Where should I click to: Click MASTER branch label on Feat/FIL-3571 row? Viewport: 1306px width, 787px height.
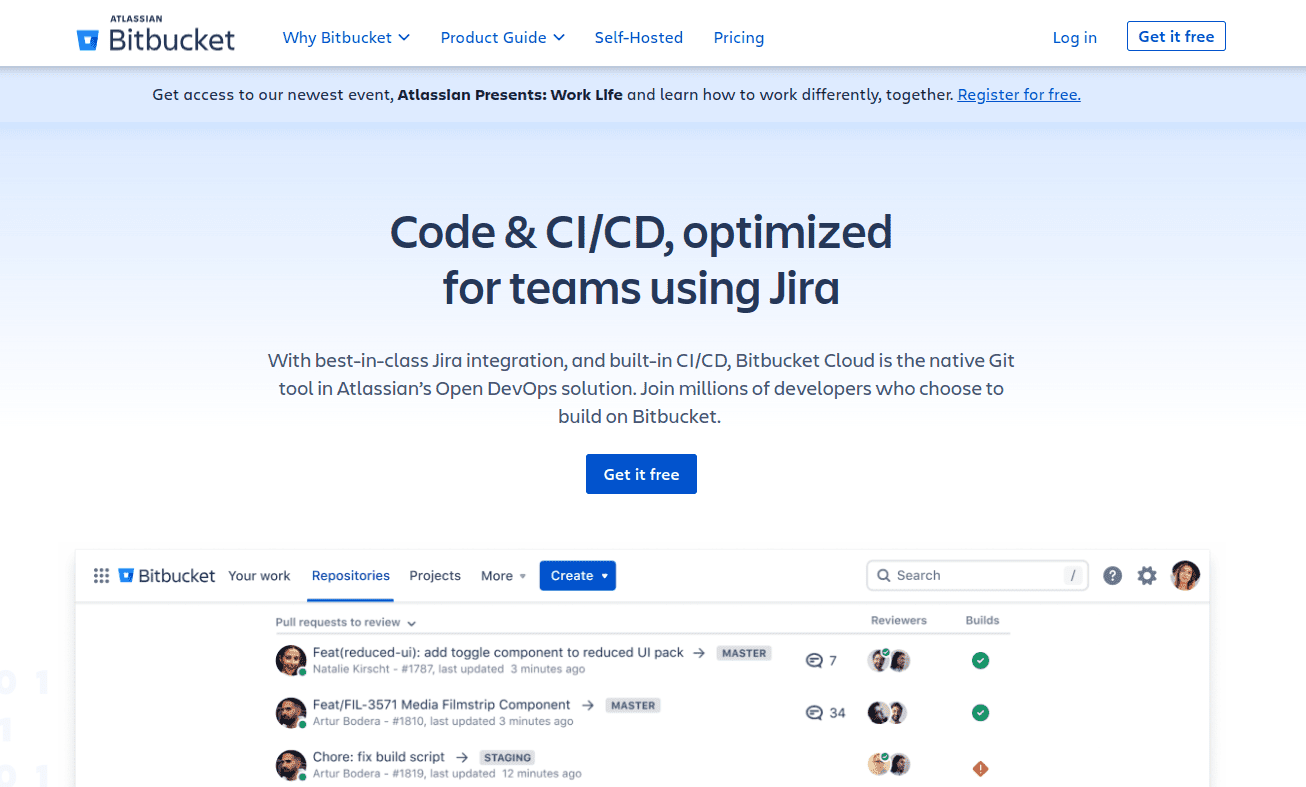(x=633, y=705)
